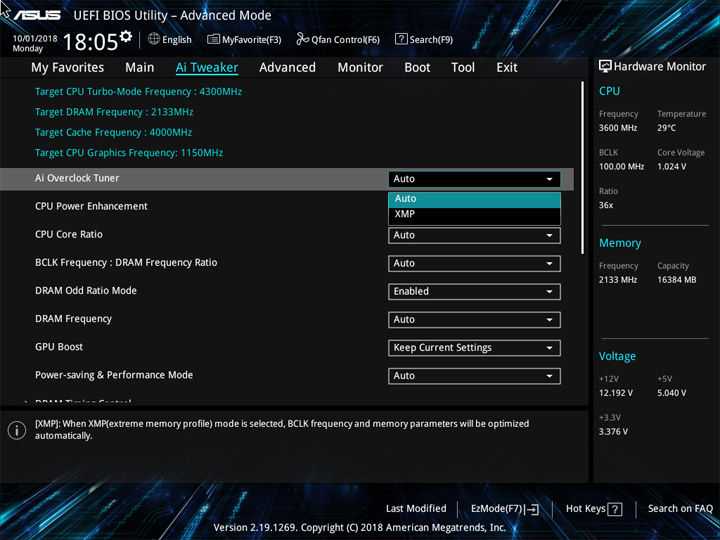720x540 pixels.
Task: Open Qfan Control(F6)
Action: tap(338, 39)
